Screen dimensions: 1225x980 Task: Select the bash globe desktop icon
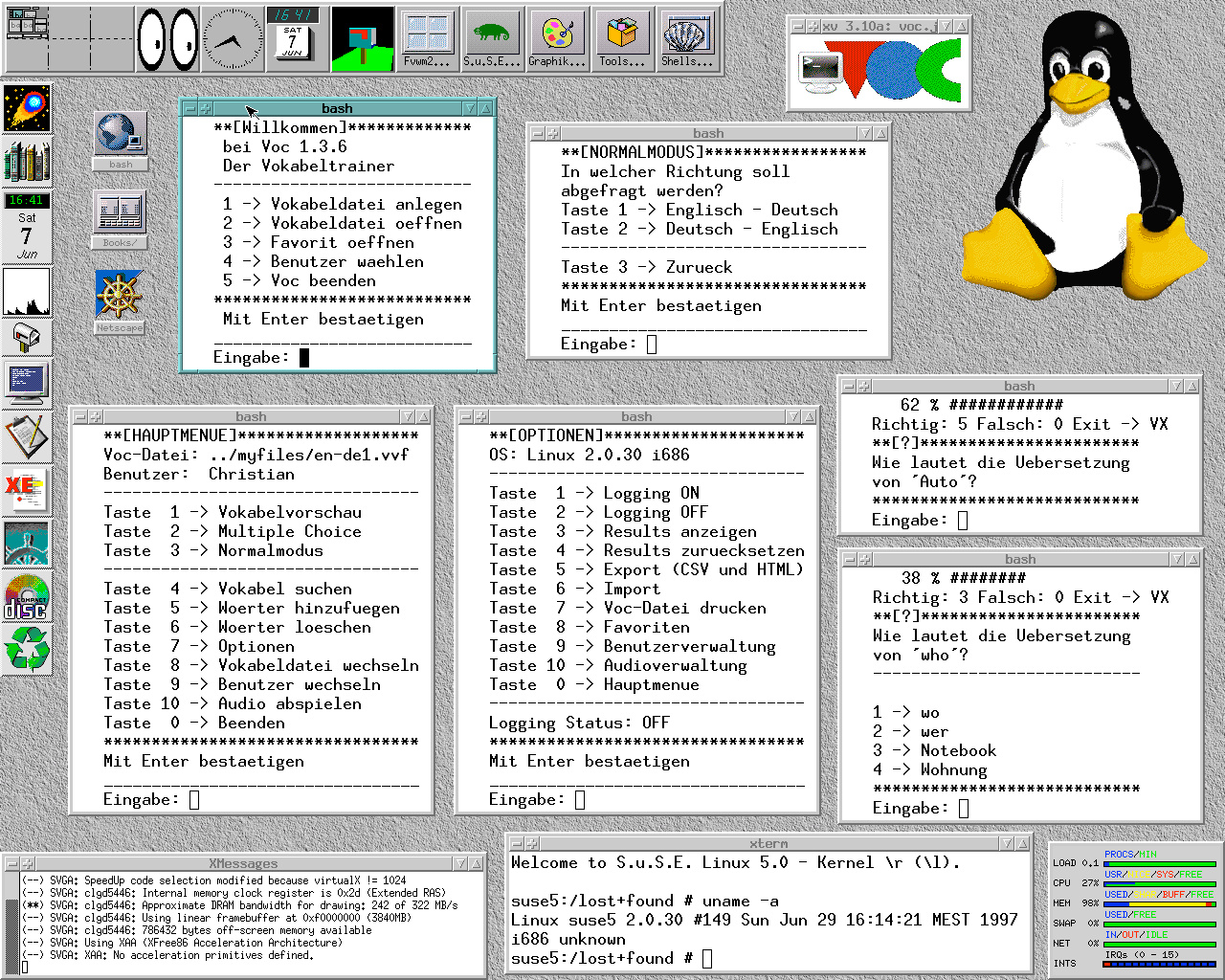click(x=121, y=141)
